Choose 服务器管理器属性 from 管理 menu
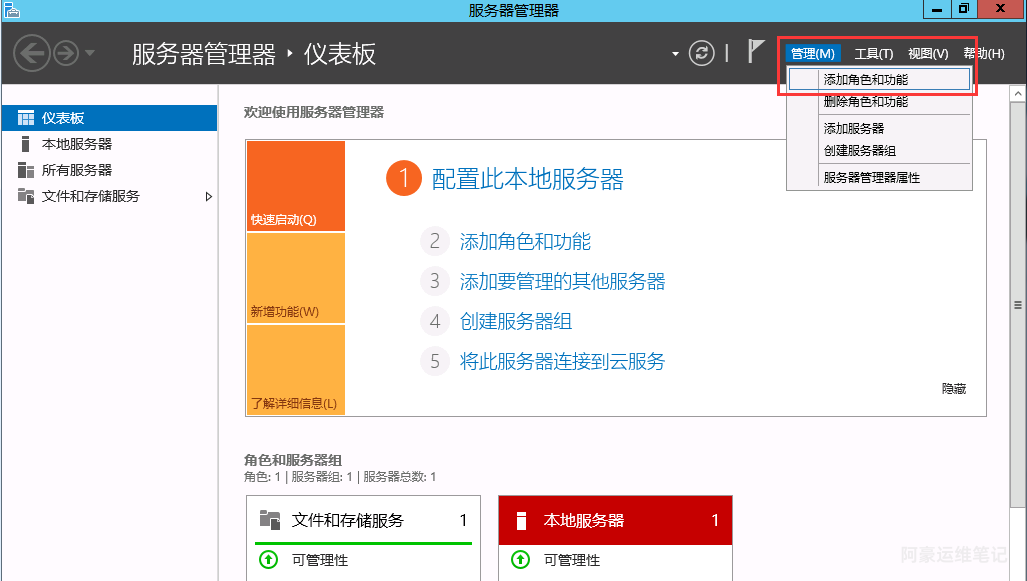 coord(871,177)
